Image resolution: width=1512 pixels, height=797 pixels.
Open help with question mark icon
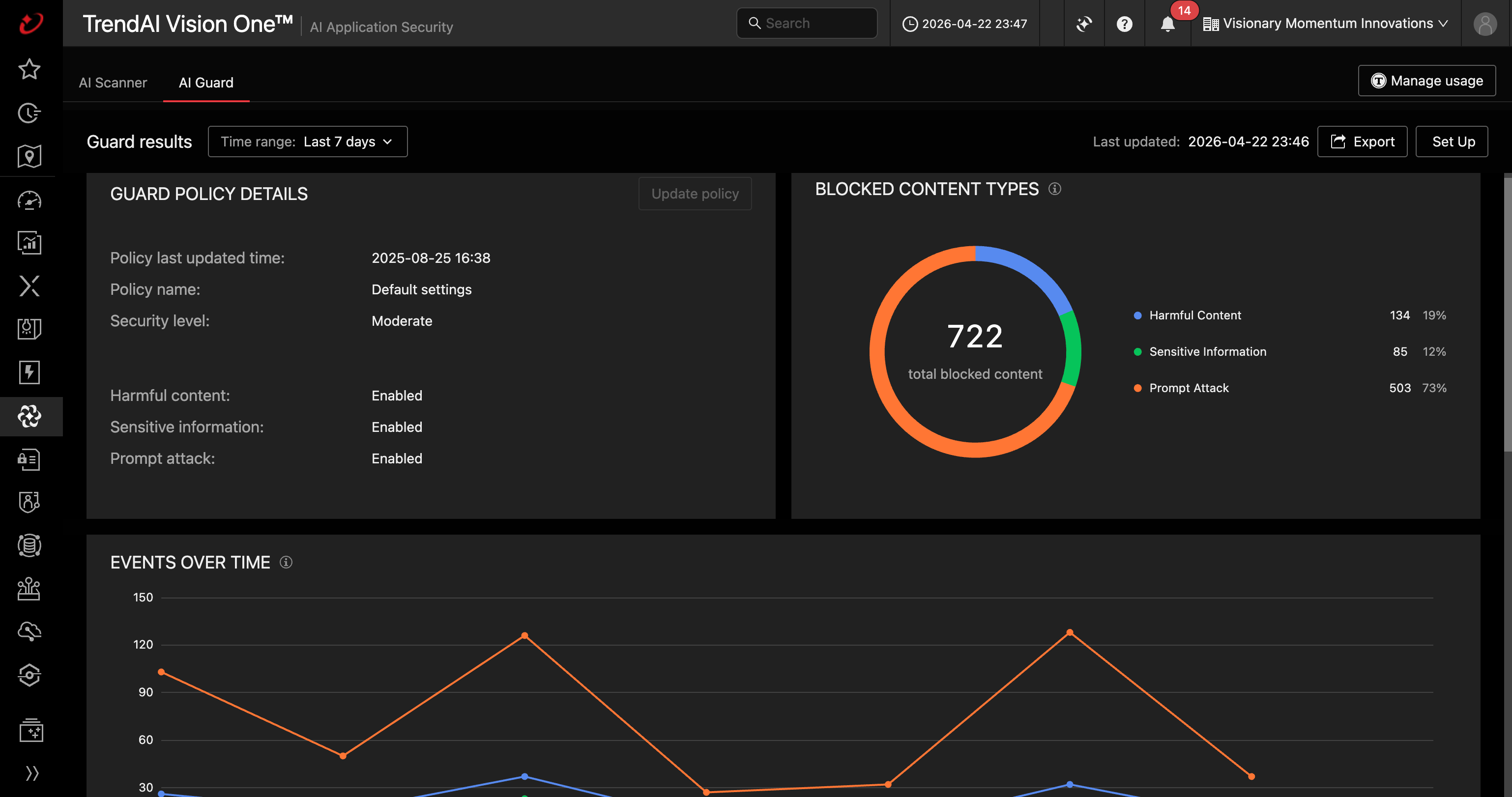tap(1124, 24)
